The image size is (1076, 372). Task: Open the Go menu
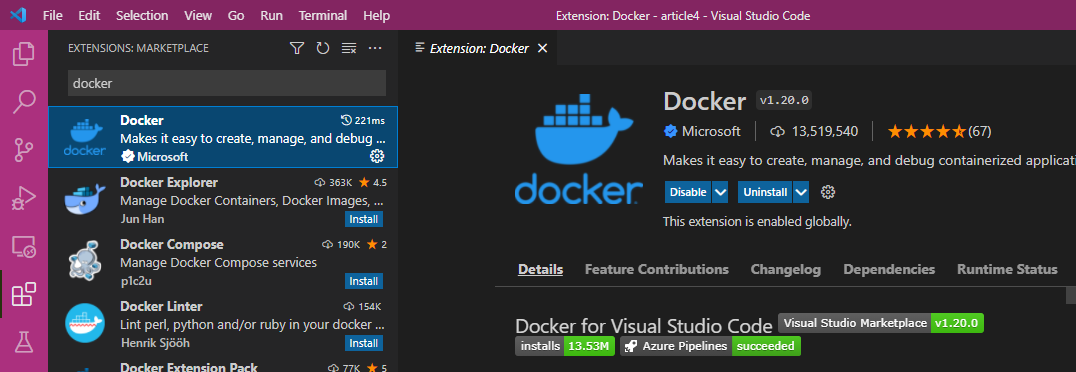pyautogui.click(x=236, y=15)
